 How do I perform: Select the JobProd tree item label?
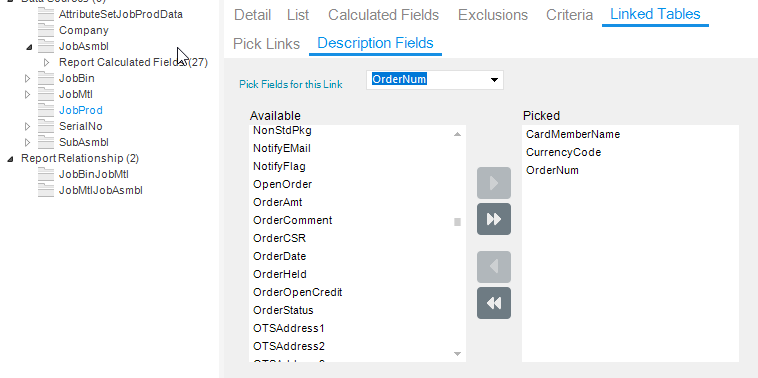click(81, 110)
